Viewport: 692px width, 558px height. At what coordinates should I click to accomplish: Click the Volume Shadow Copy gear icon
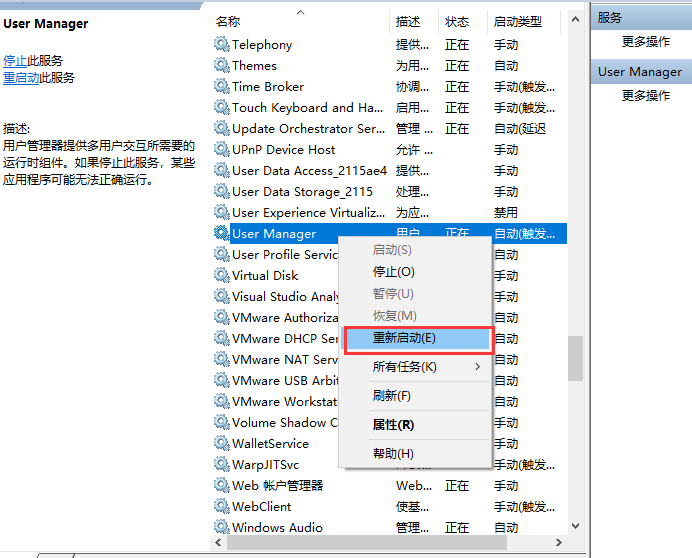[222, 422]
